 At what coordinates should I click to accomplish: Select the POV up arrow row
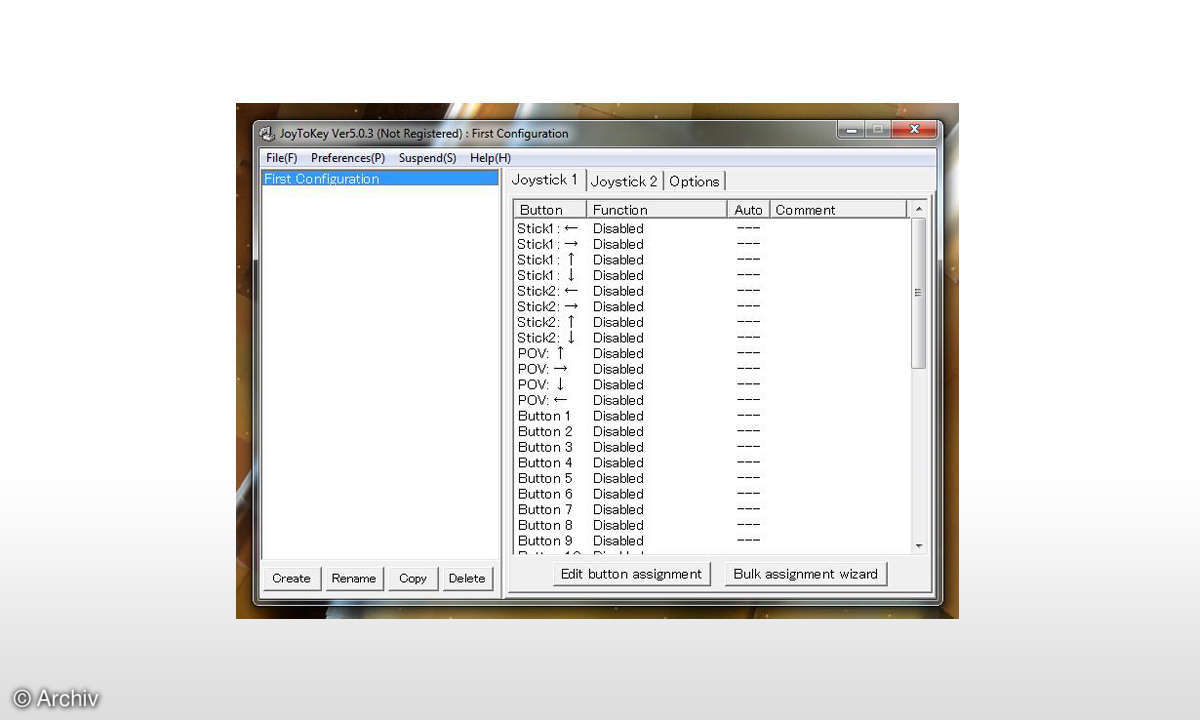712,353
